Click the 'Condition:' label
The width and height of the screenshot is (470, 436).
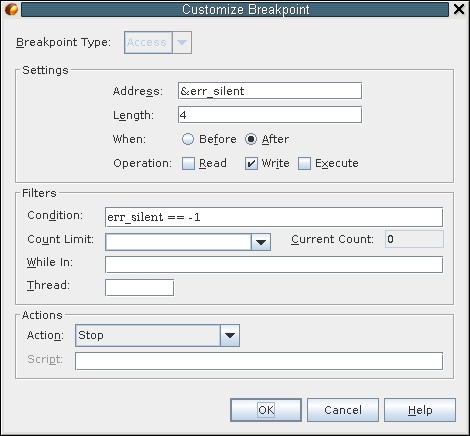(x=55, y=215)
